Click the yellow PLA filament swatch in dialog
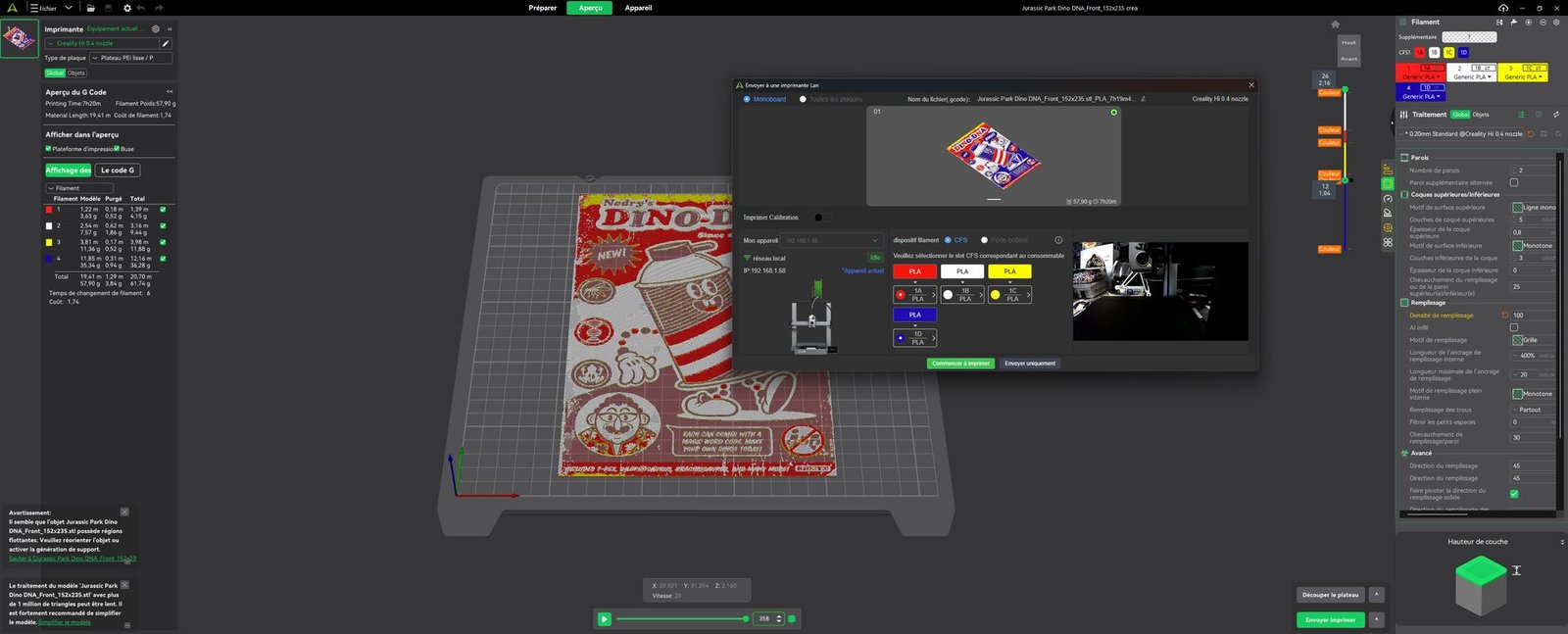1568x634 pixels. pyautogui.click(x=1009, y=271)
